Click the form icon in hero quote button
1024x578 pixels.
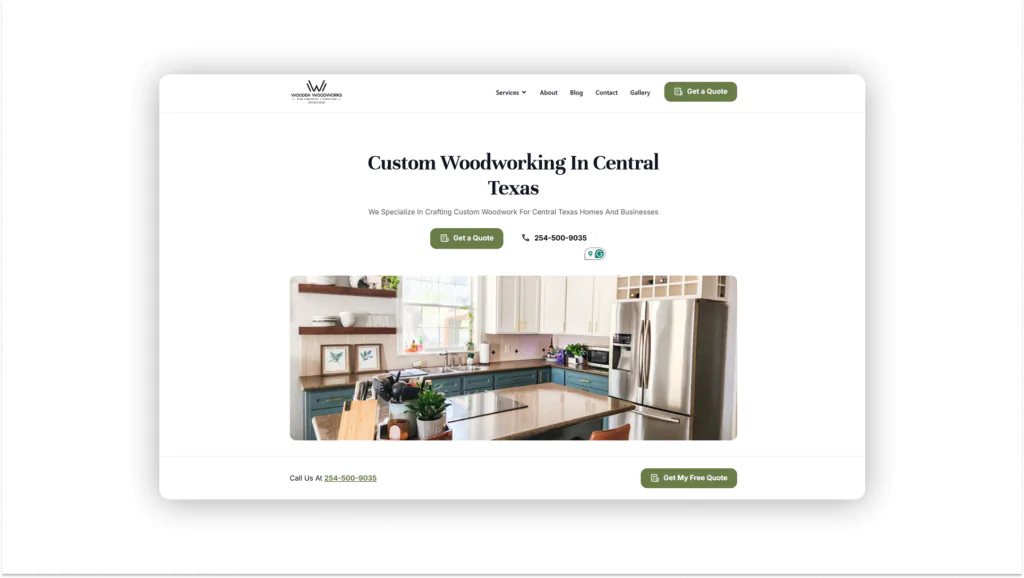(x=445, y=238)
